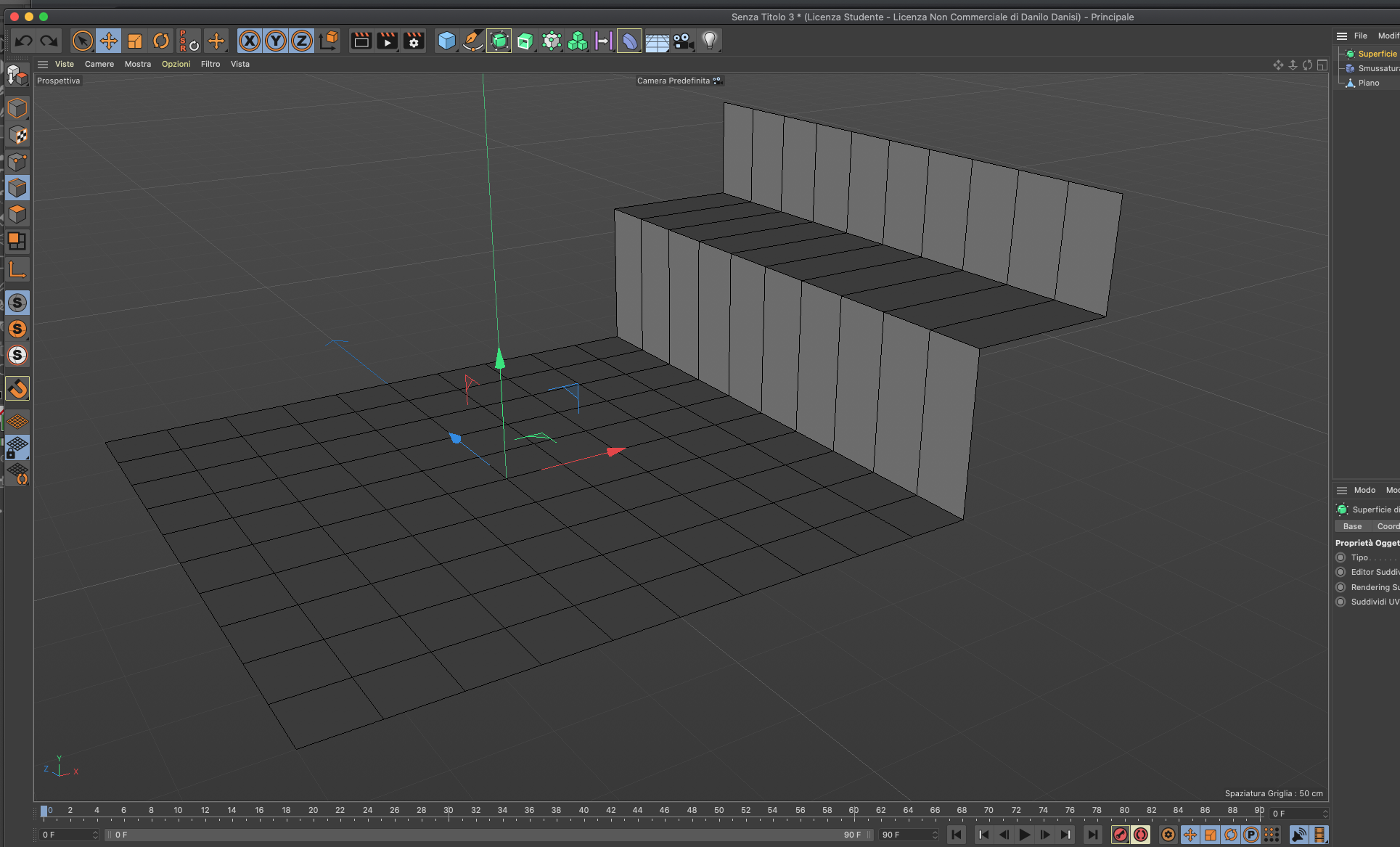Open the Camere viewport menu
This screenshot has height=847, width=1400.
(99, 64)
